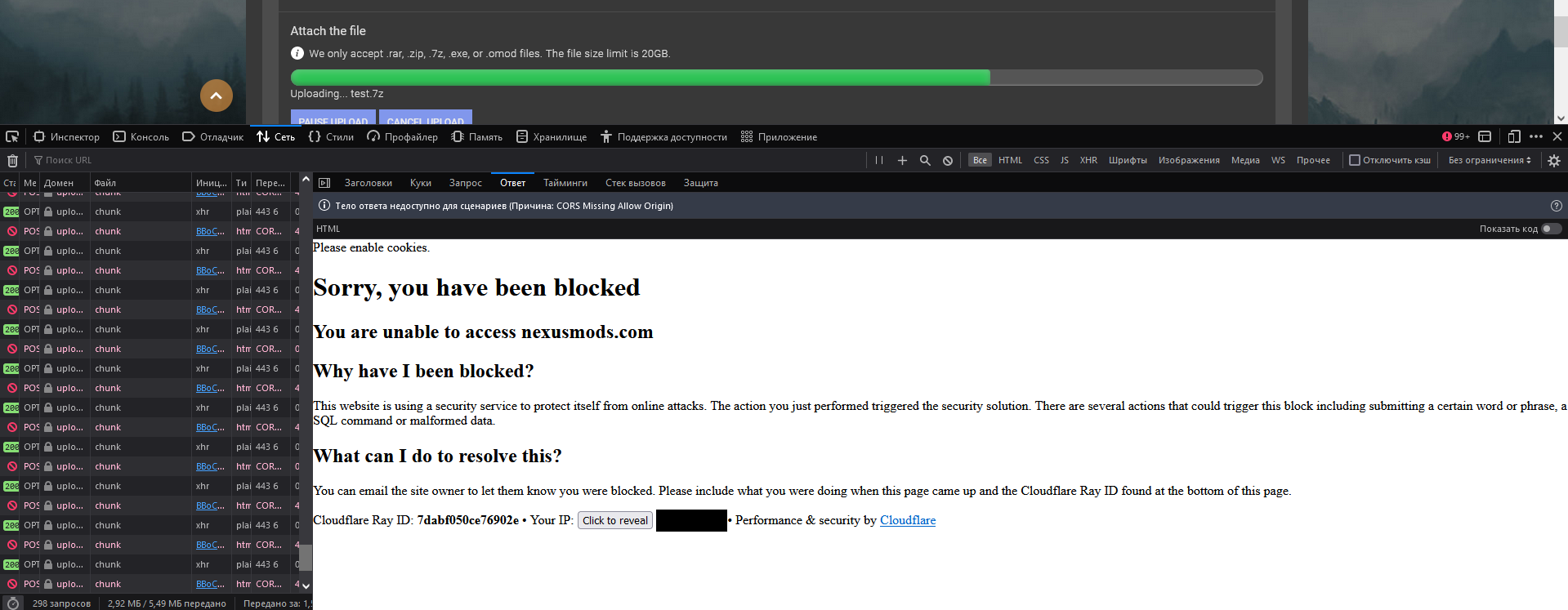
Task: Toggle the Шрифты fonts filter
Action: 1128,160
